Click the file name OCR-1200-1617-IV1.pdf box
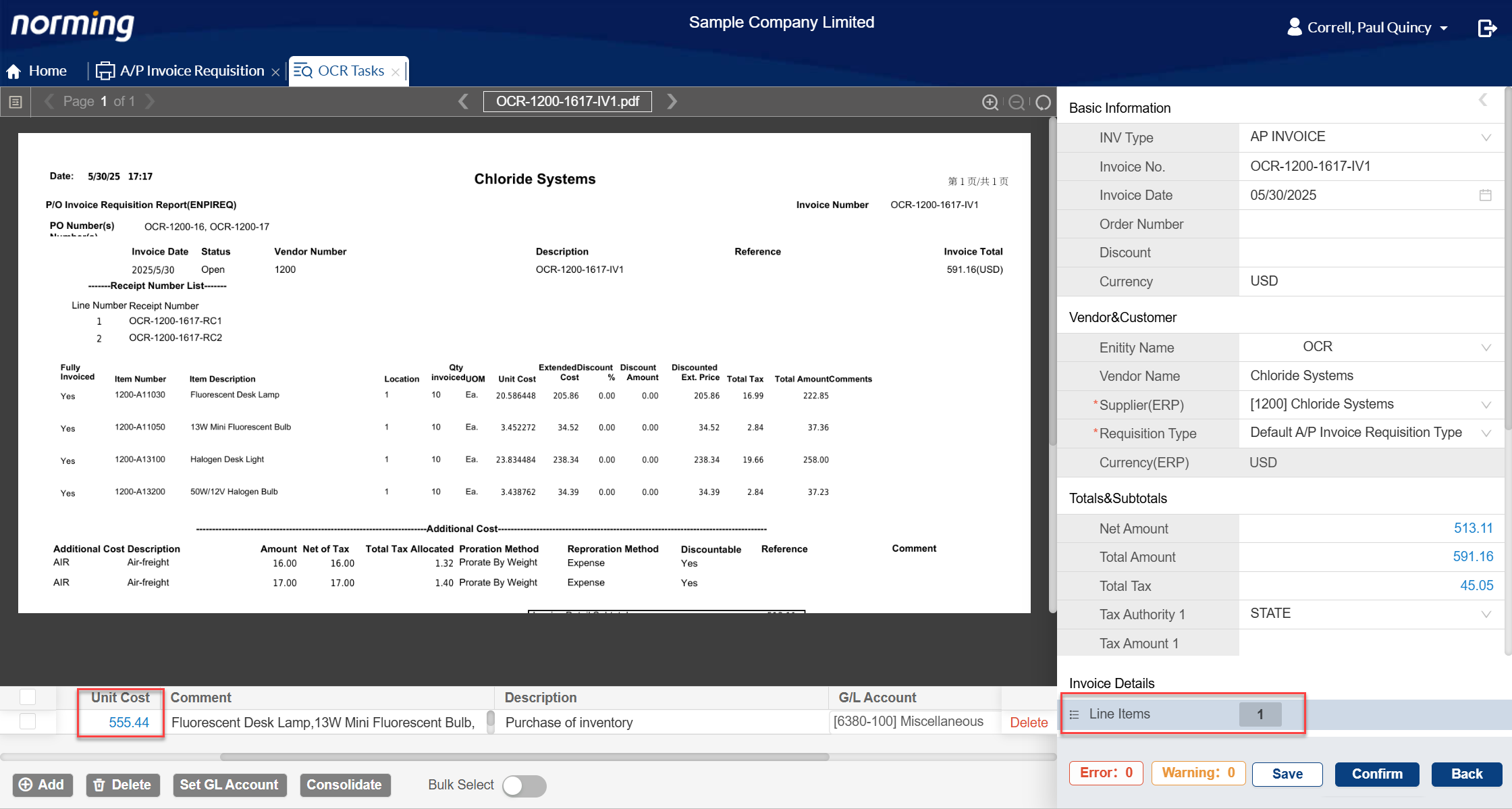Viewport: 1512px width, 809px height. (568, 101)
